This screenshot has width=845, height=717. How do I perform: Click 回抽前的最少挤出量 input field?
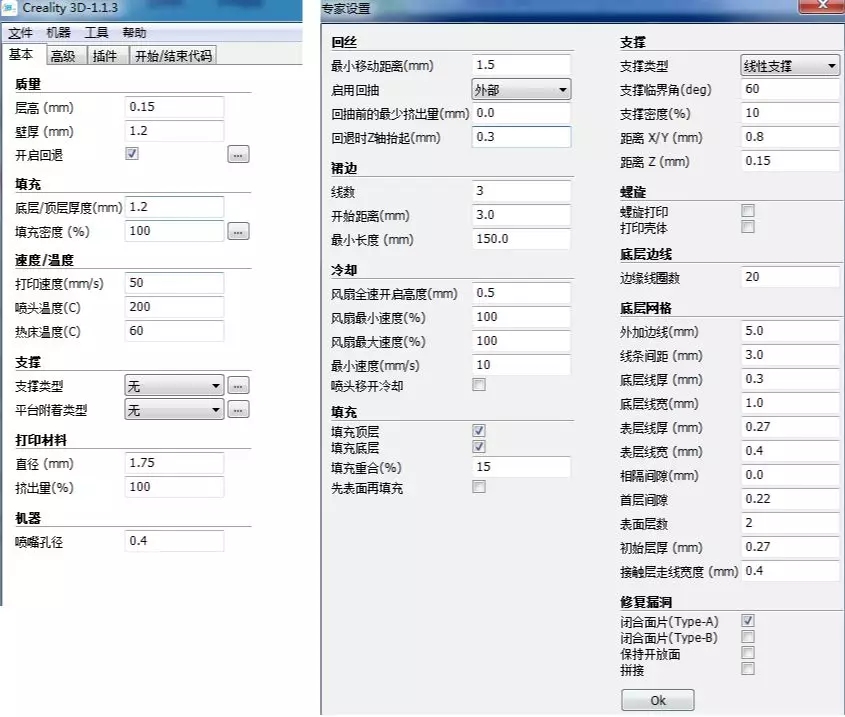(x=521, y=113)
